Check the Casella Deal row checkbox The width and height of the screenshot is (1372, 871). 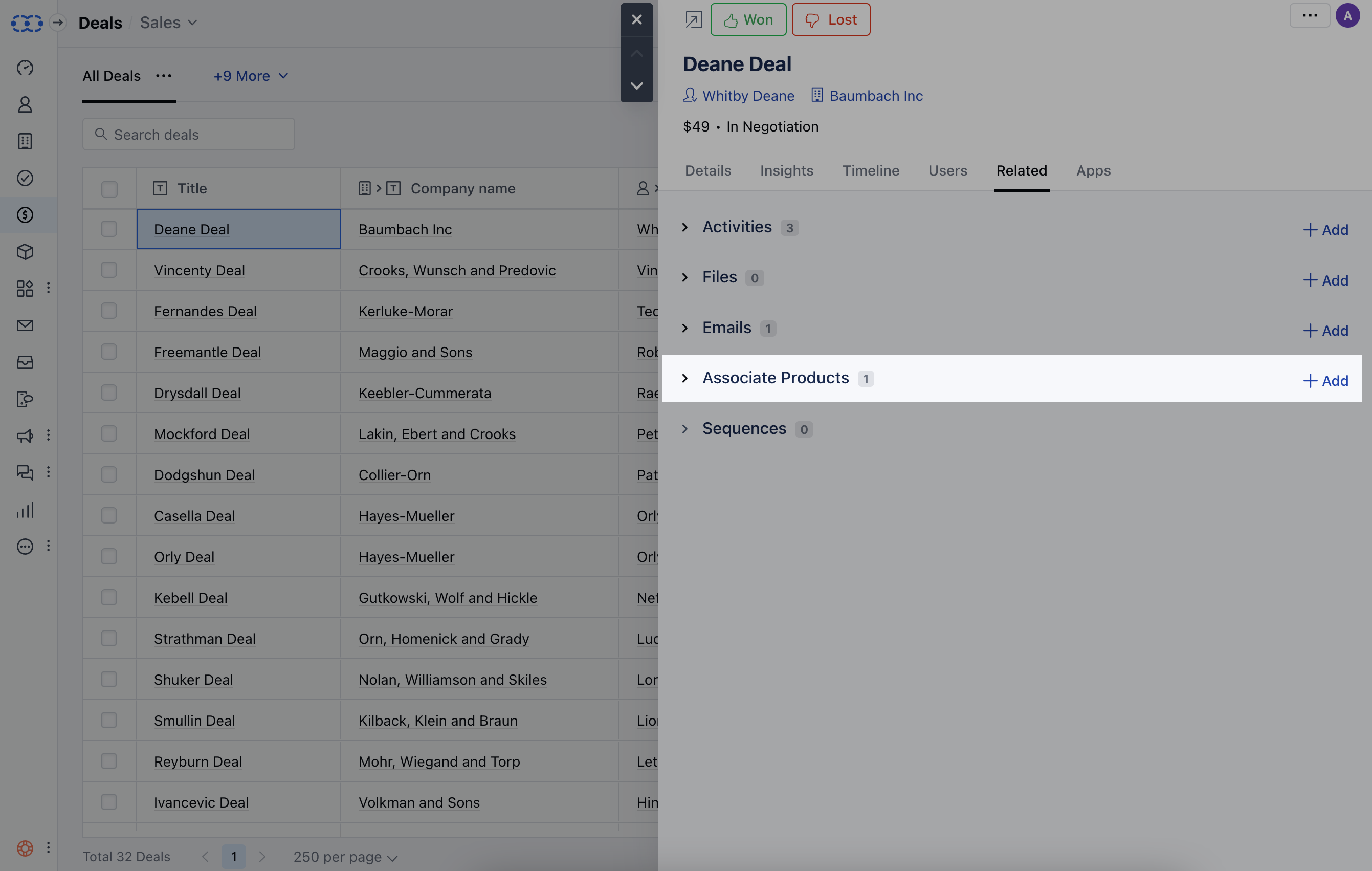tap(109, 516)
